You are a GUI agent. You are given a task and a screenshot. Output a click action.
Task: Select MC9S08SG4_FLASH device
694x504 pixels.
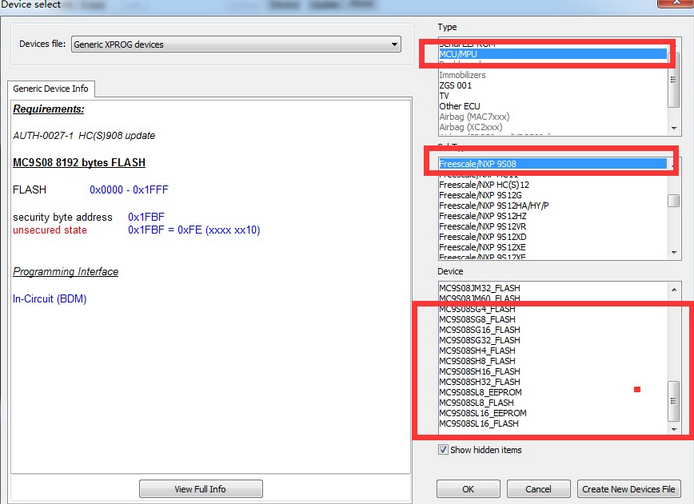(x=552, y=309)
